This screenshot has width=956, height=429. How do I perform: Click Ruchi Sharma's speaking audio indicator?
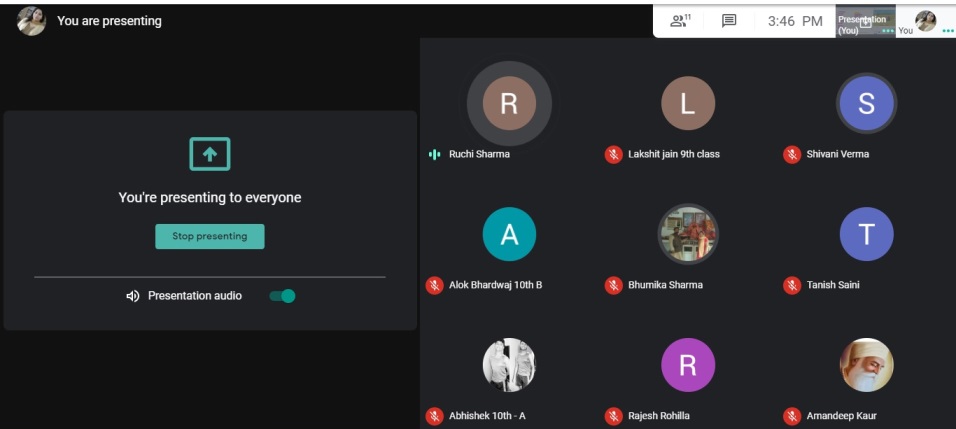pyautogui.click(x=434, y=154)
